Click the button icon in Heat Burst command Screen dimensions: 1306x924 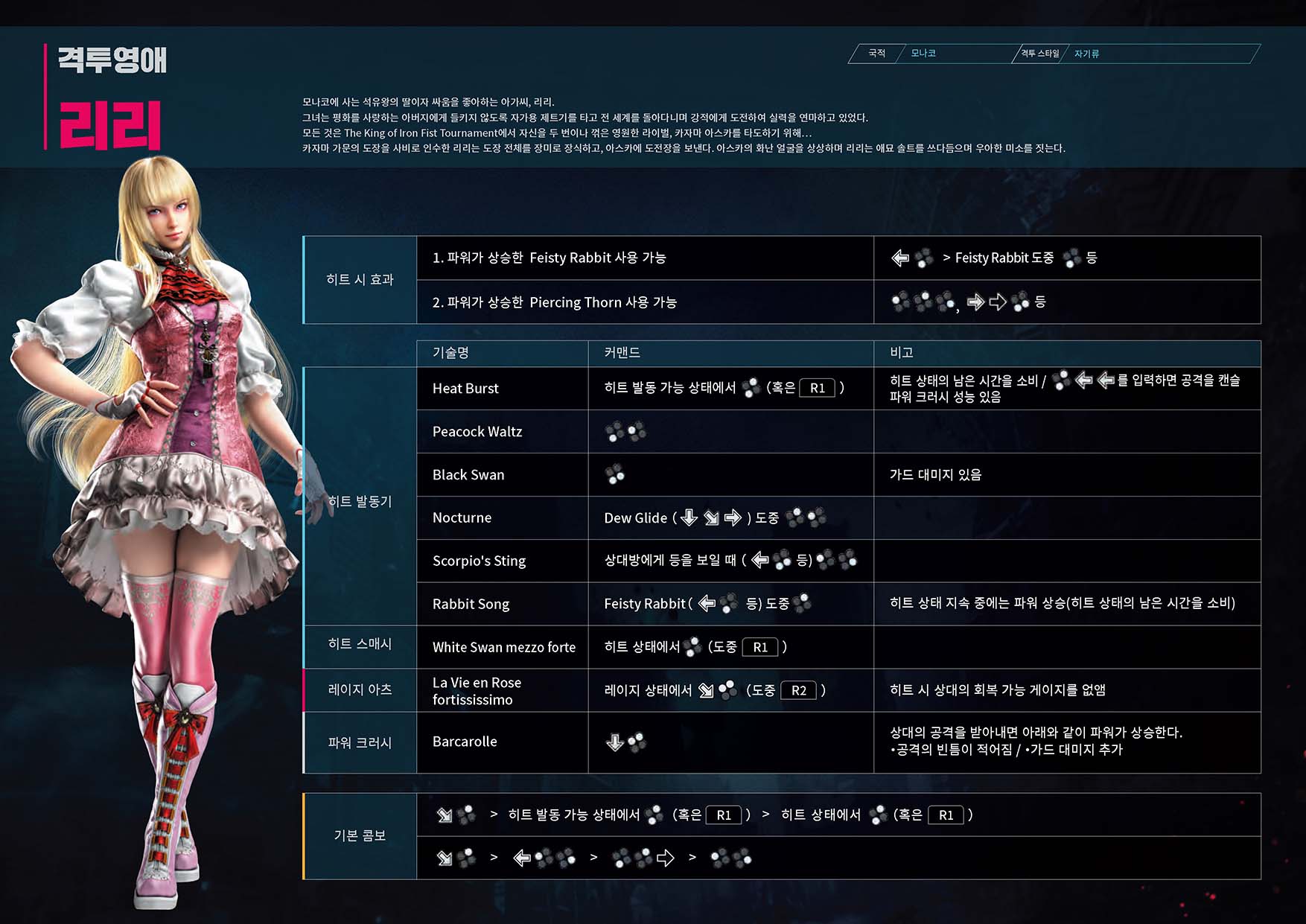tap(751, 387)
